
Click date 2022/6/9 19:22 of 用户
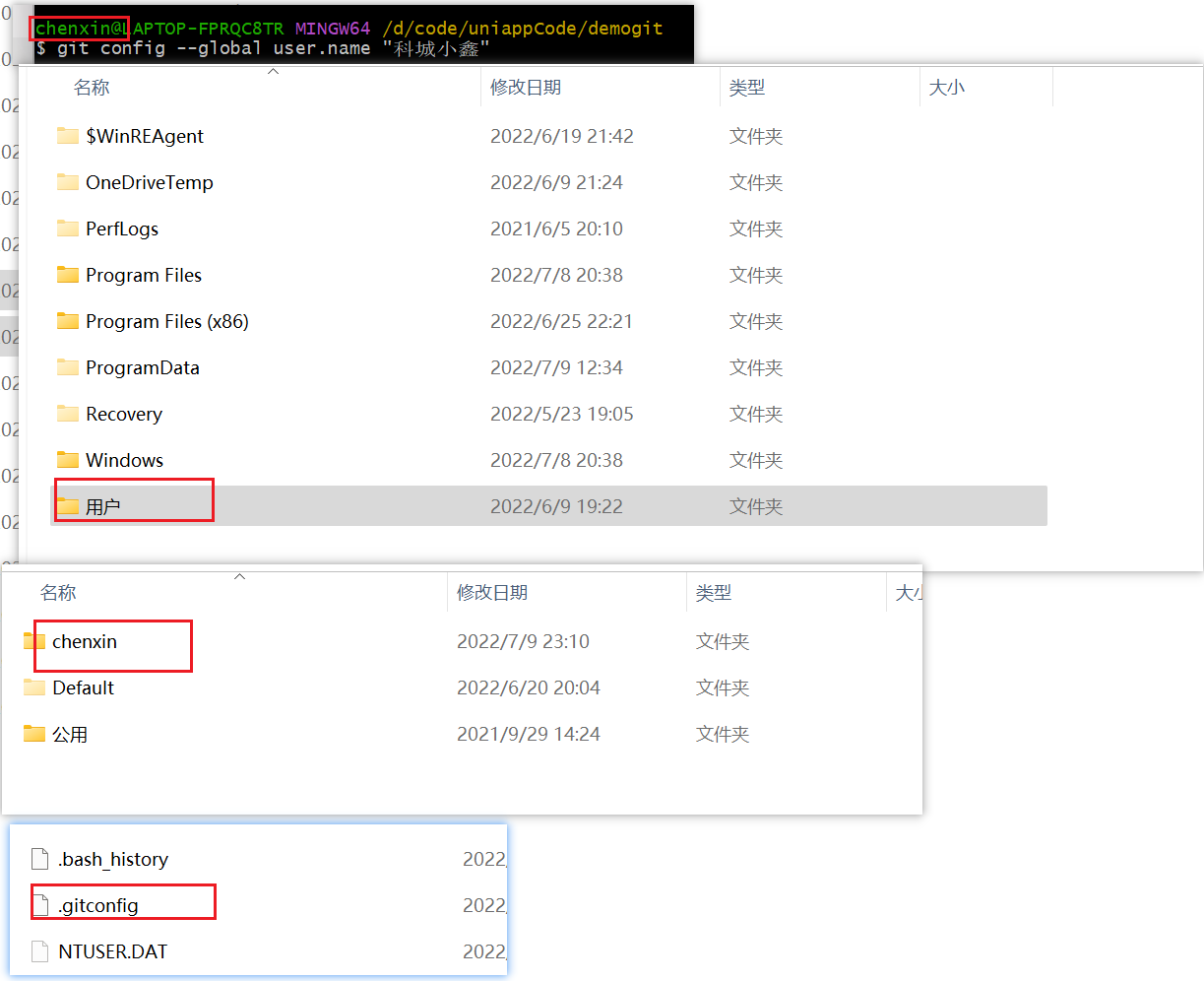tap(557, 506)
